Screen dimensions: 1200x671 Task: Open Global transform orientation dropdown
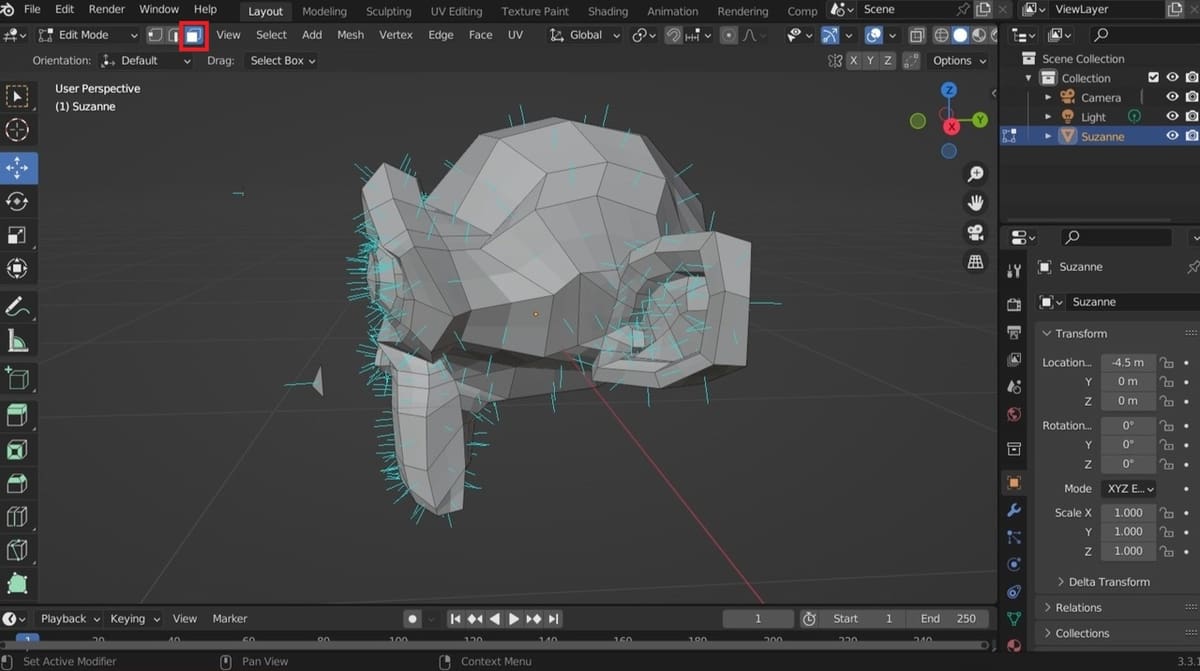click(585, 35)
